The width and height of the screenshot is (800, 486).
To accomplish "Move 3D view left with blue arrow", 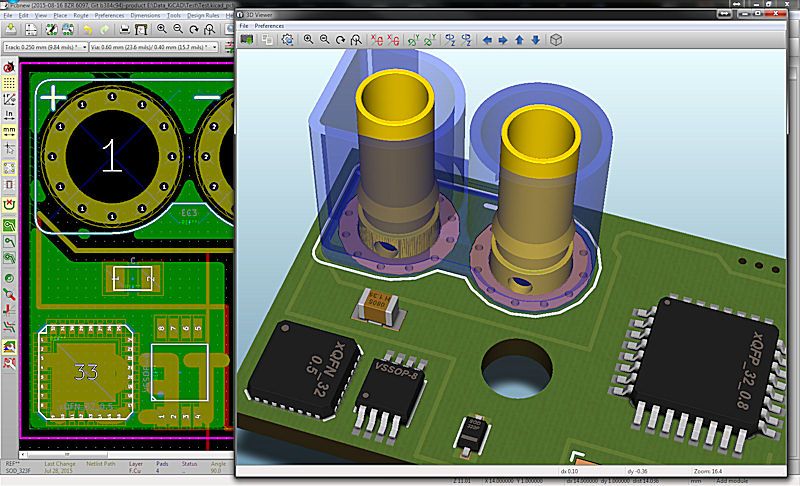I will [x=487, y=40].
